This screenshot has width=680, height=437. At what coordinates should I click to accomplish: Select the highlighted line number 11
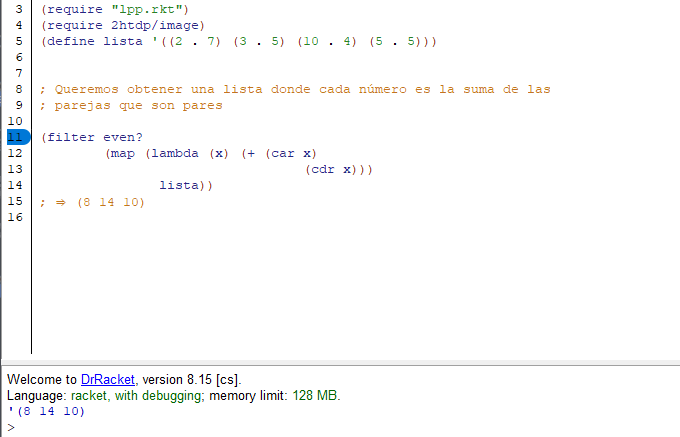[x=18, y=137]
